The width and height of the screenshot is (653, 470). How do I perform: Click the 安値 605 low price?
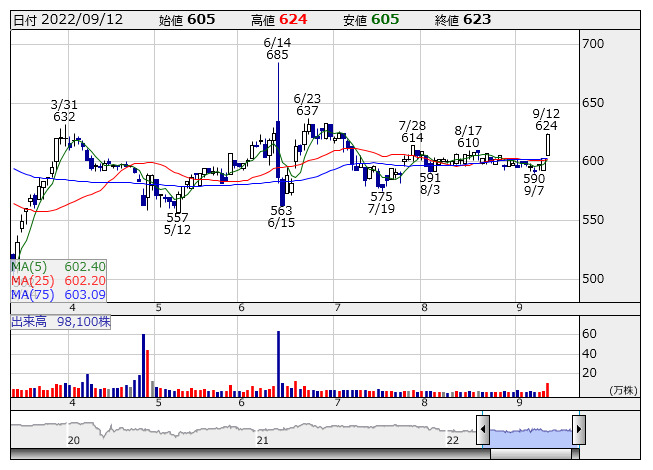(x=371, y=20)
